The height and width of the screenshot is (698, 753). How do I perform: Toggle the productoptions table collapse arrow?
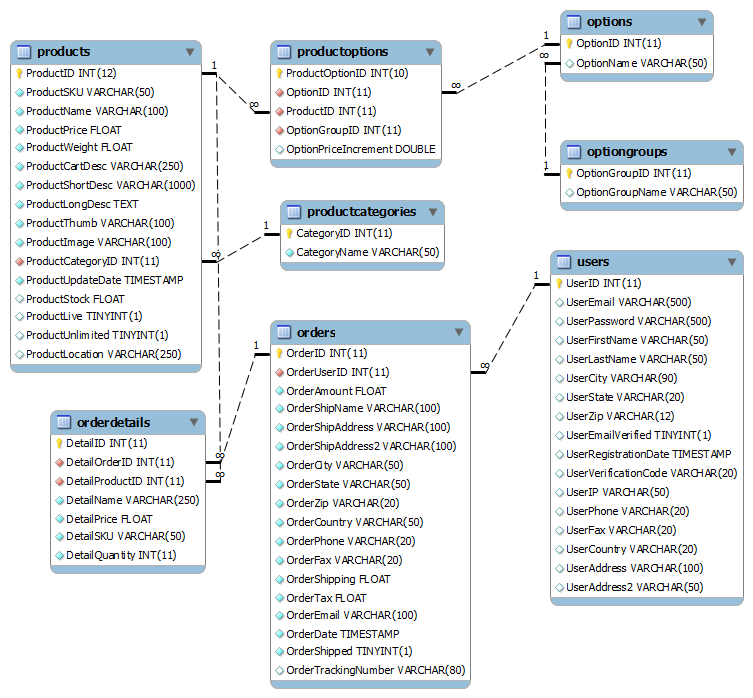pos(429,52)
